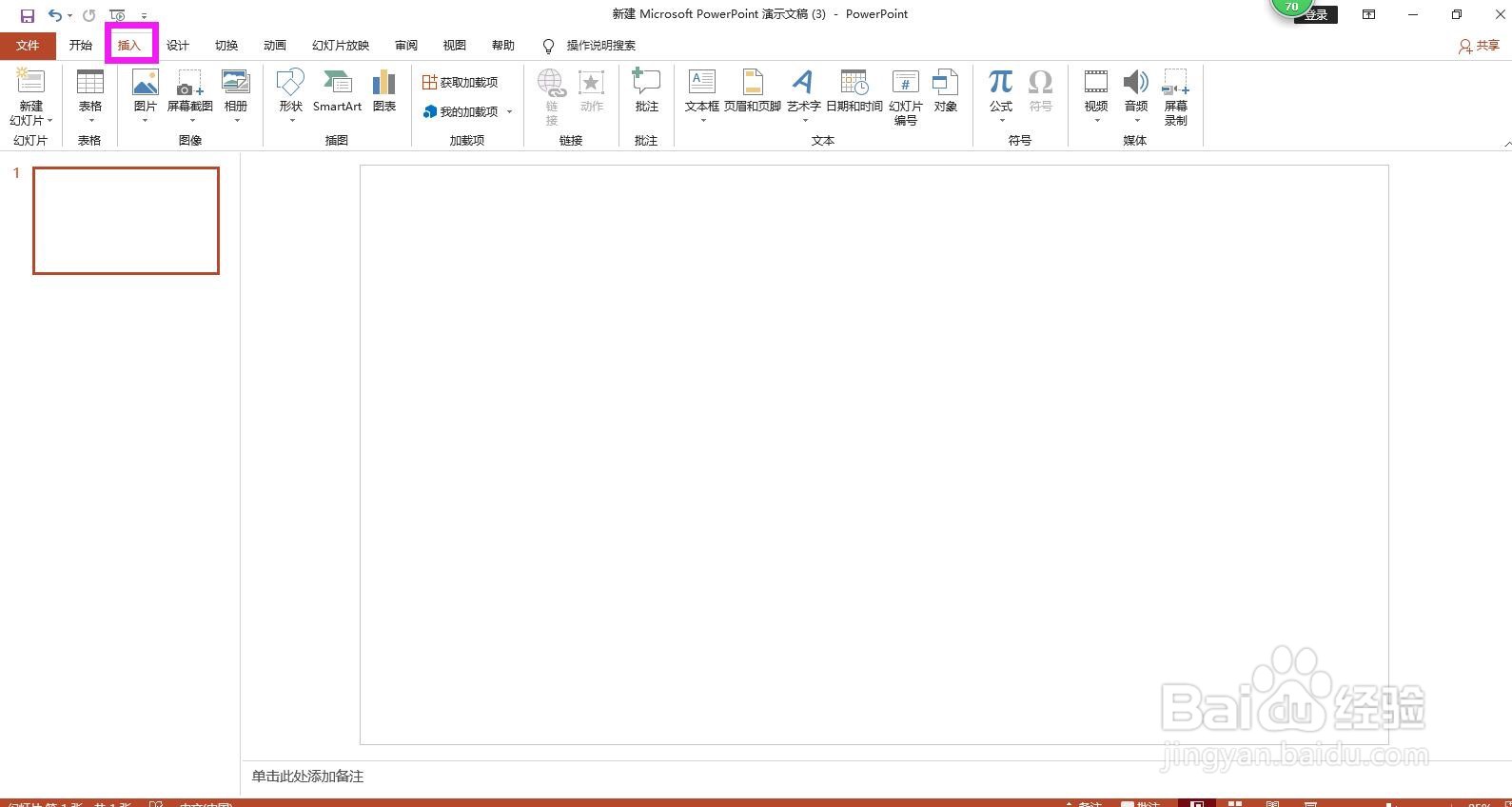Select slide 1 thumbnail in the panel

pyautogui.click(x=127, y=221)
